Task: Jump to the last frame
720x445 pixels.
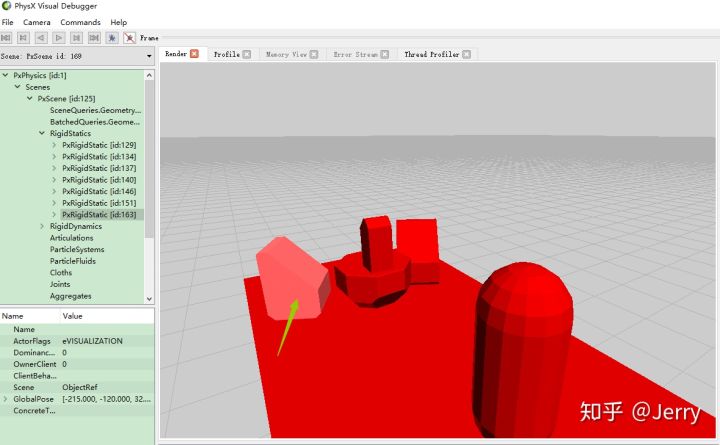Action: [x=94, y=38]
